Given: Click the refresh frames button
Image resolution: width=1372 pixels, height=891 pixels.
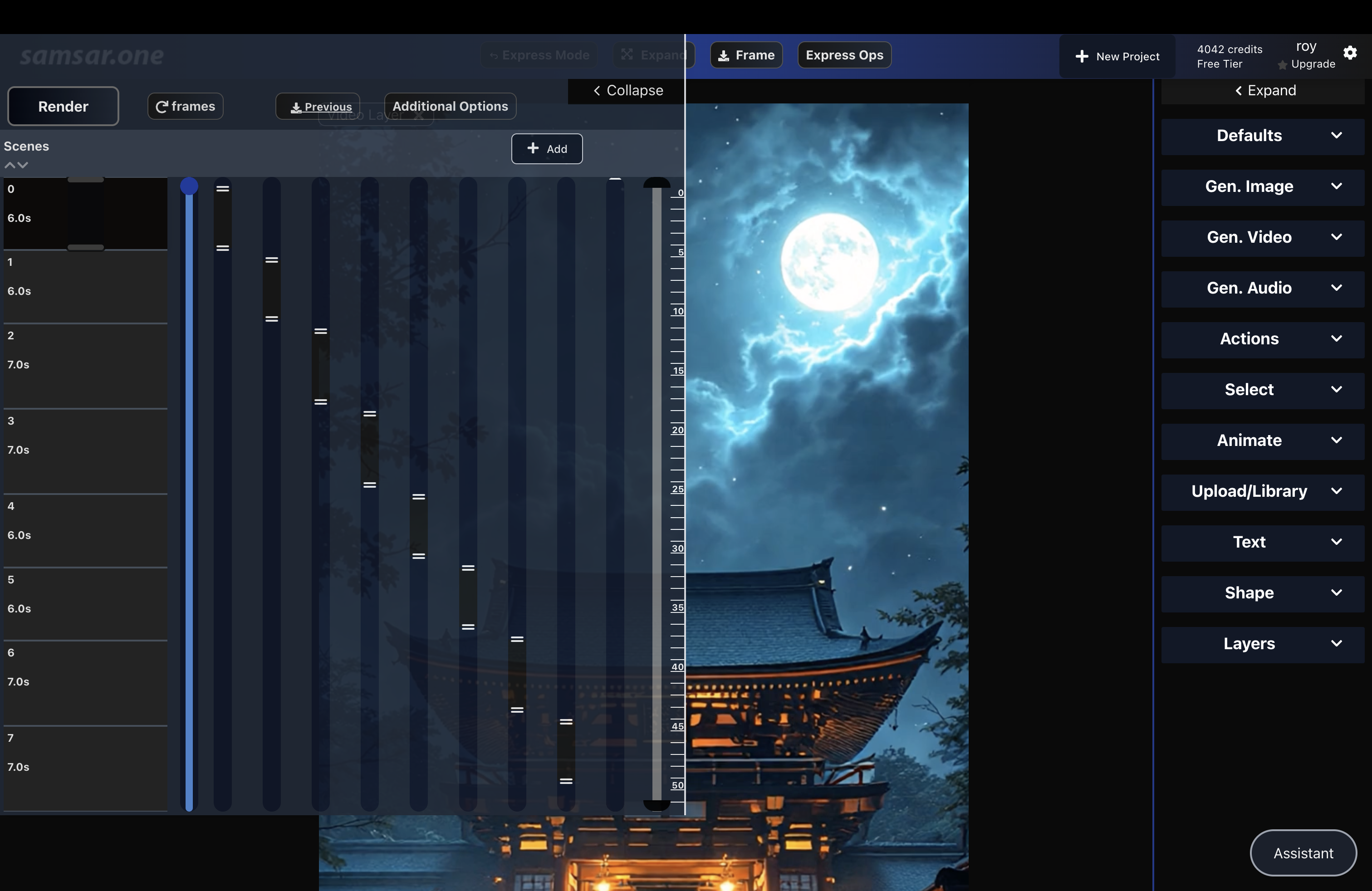Looking at the screenshot, I should point(185,106).
